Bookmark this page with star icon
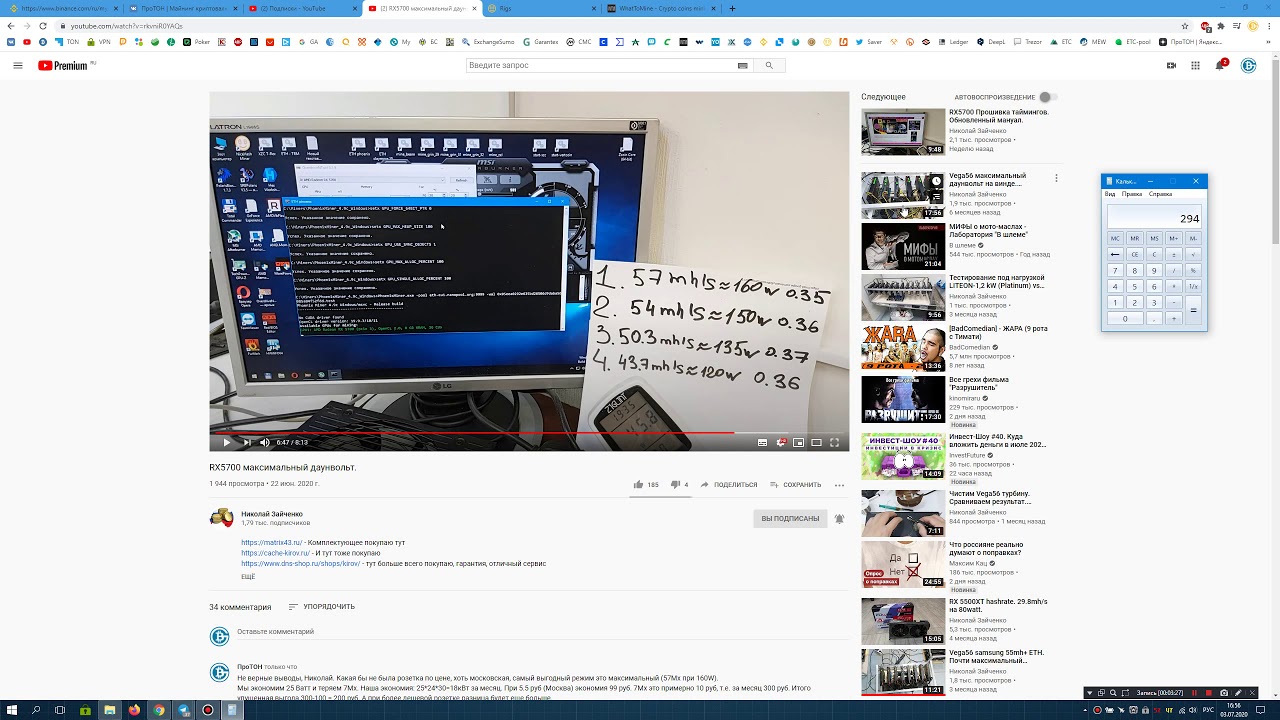 click(1185, 26)
